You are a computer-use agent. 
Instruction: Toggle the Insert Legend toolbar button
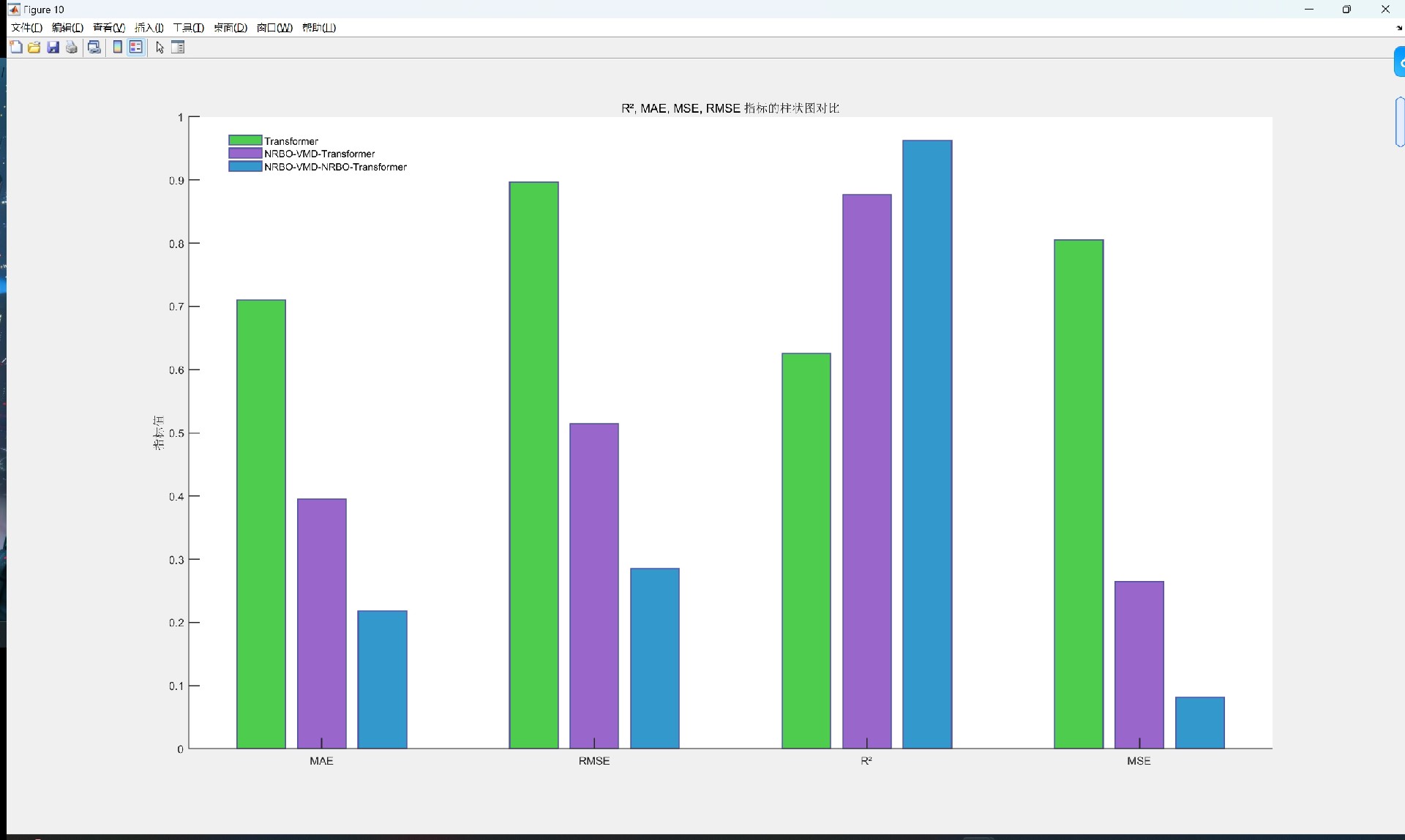136,48
